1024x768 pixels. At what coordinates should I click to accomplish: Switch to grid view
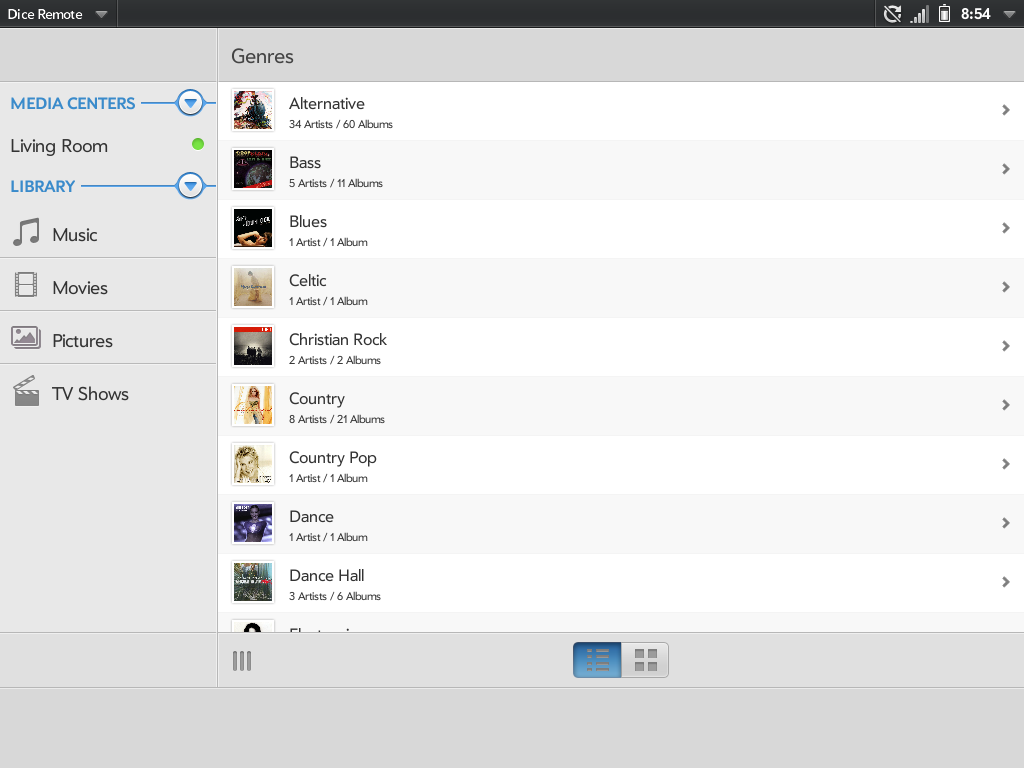pos(645,660)
